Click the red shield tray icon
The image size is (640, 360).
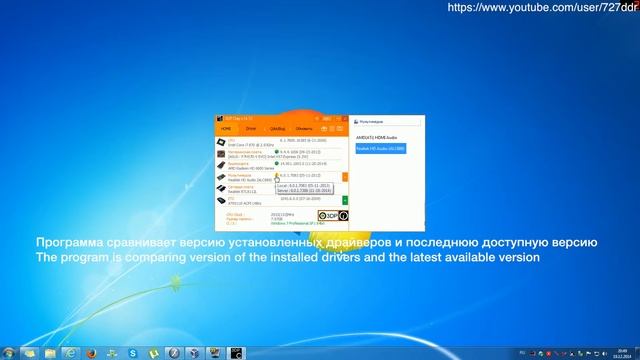(549, 353)
